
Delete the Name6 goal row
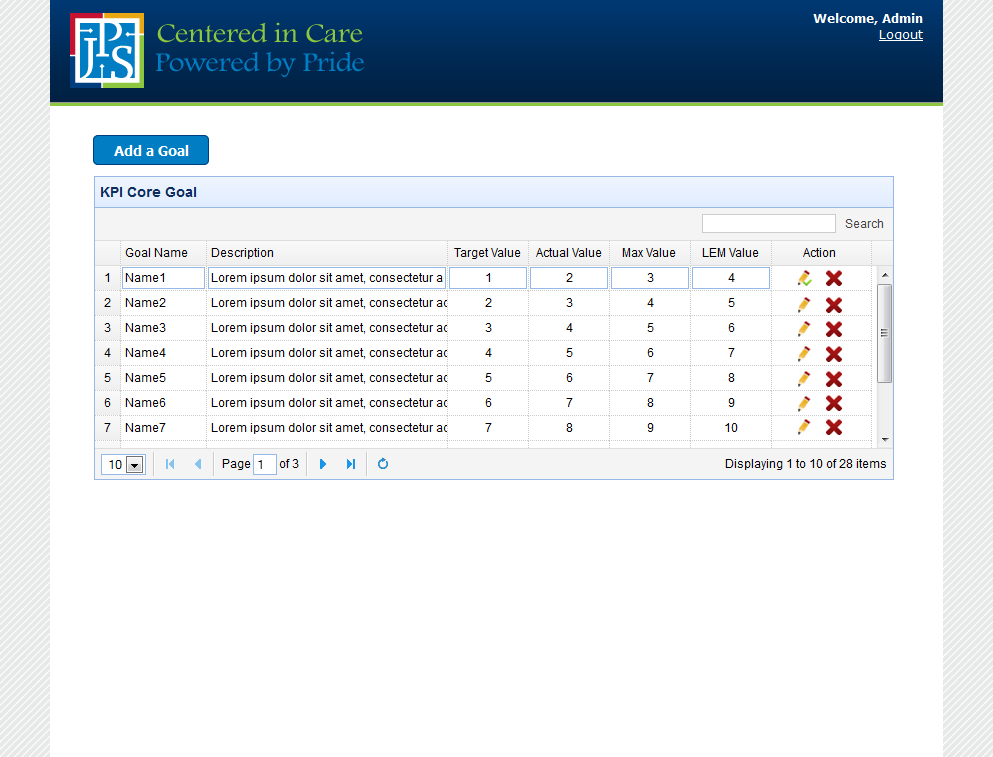click(834, 404)
